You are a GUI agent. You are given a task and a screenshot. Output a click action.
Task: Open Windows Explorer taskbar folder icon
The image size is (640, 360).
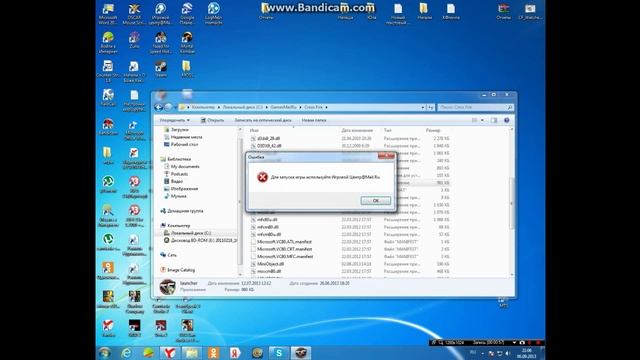tap(191, 353)
